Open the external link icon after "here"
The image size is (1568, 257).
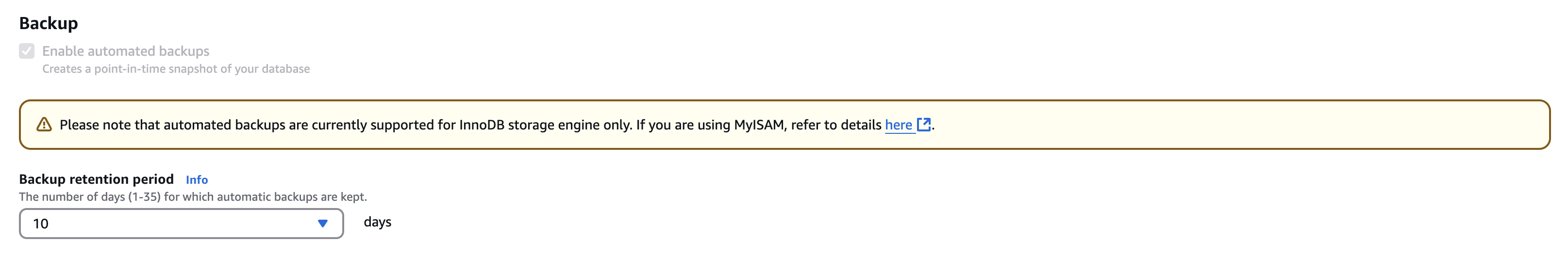(x=923, y=125)
